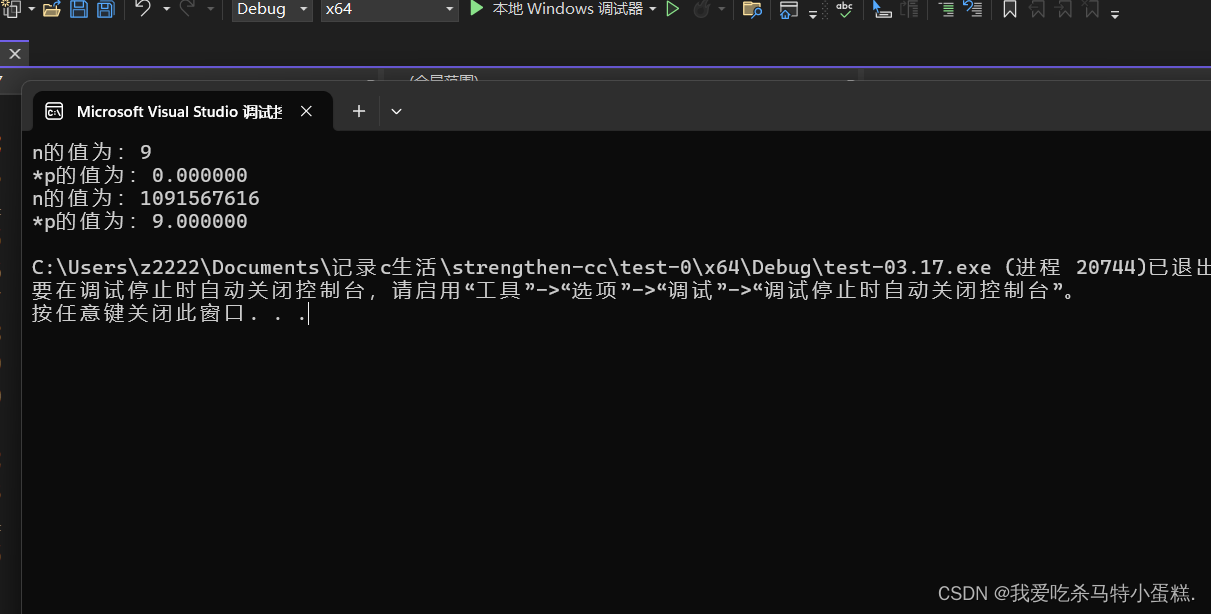This screenshot has height=614, width=1211.
Task: Close the debug console tab
Action: click(x=306, y=112)
